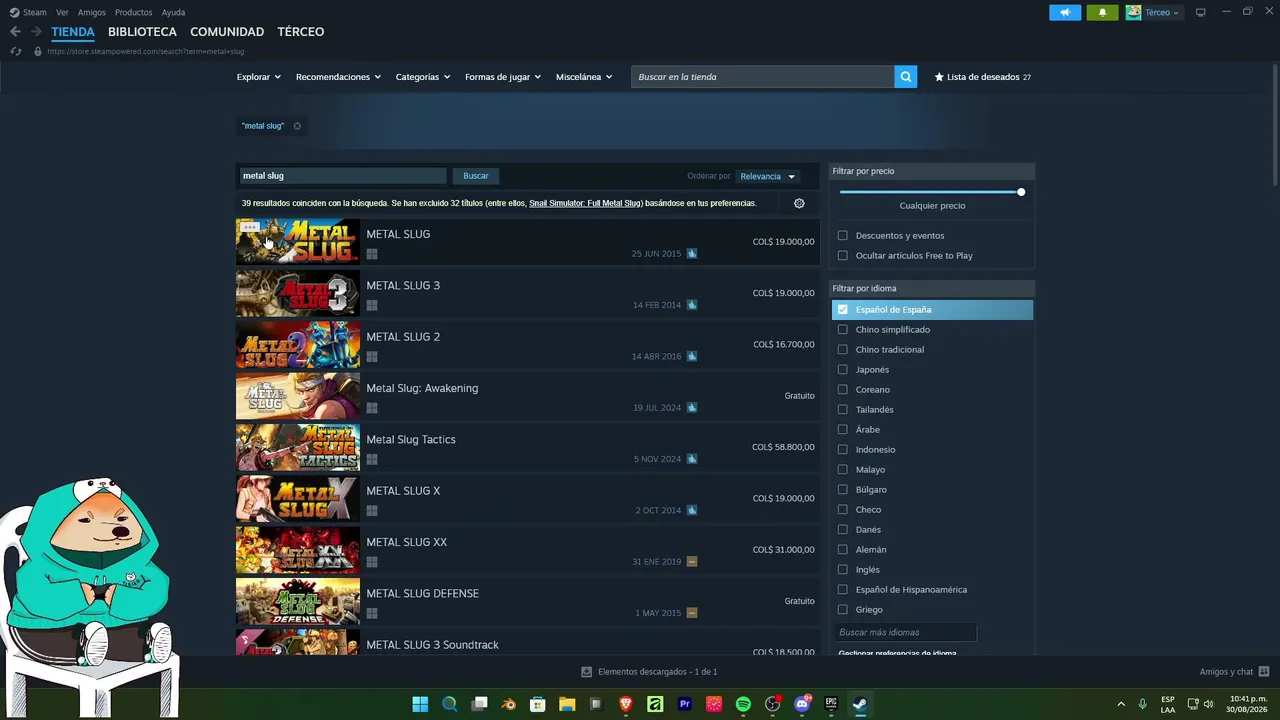Collapse the Filtrar por idioma section
Screen dimensions: 1280x720
pos(932,288)
